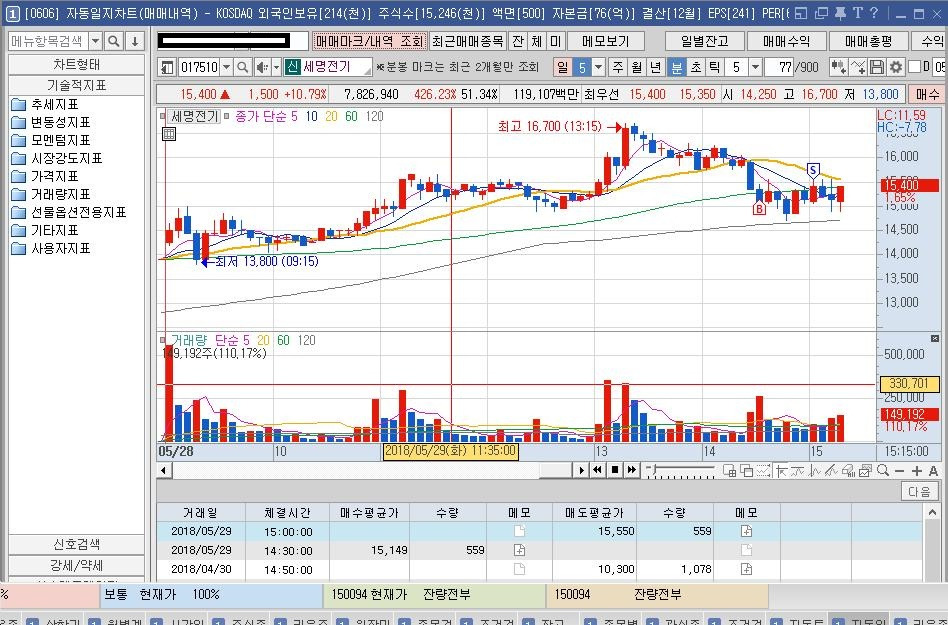Viewport: 948px width, 625px height.
Task: Open the 차트형태 tab
Action: coord(76,65)
